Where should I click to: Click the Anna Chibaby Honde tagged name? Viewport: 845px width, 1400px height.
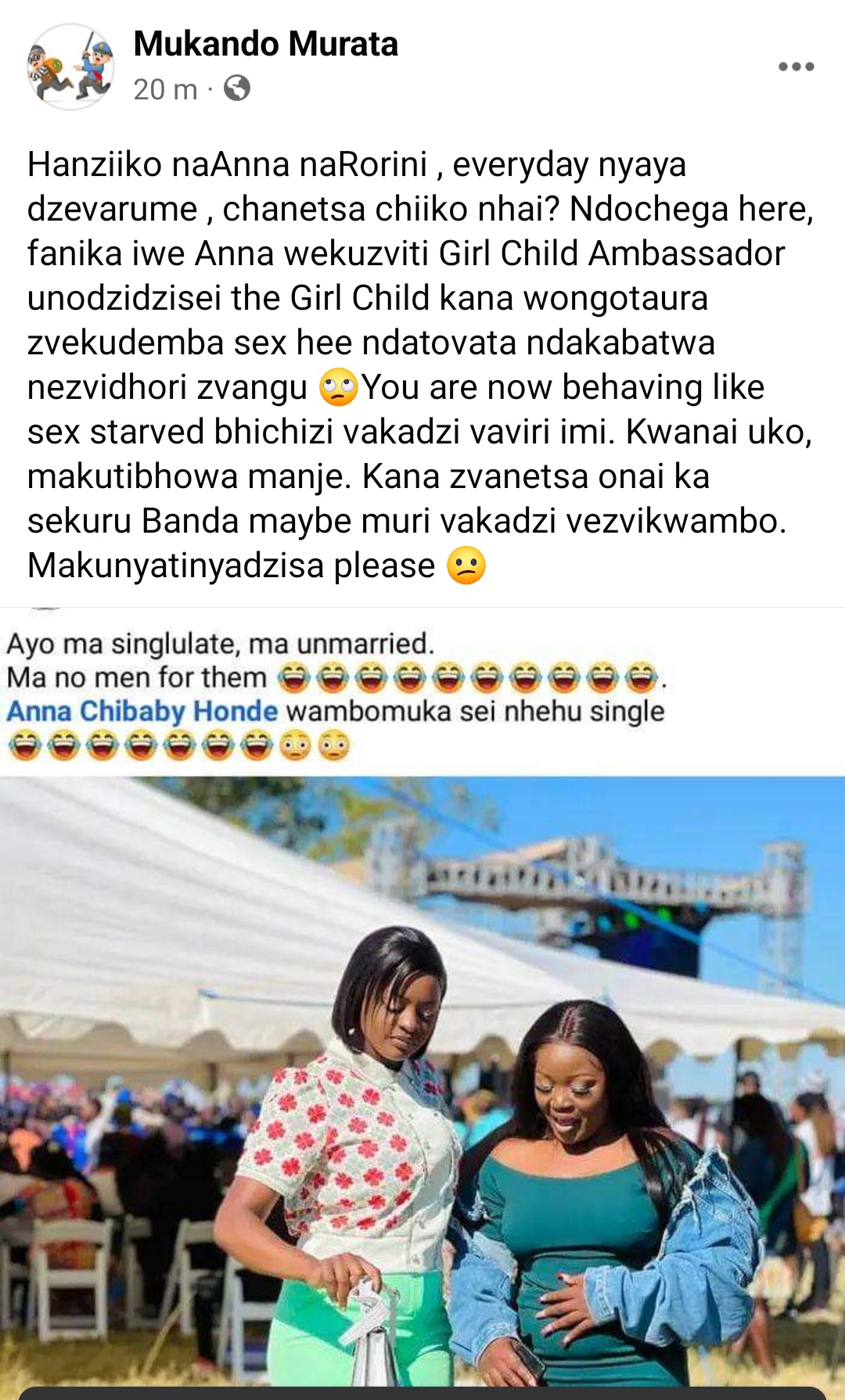pos(142,711)
